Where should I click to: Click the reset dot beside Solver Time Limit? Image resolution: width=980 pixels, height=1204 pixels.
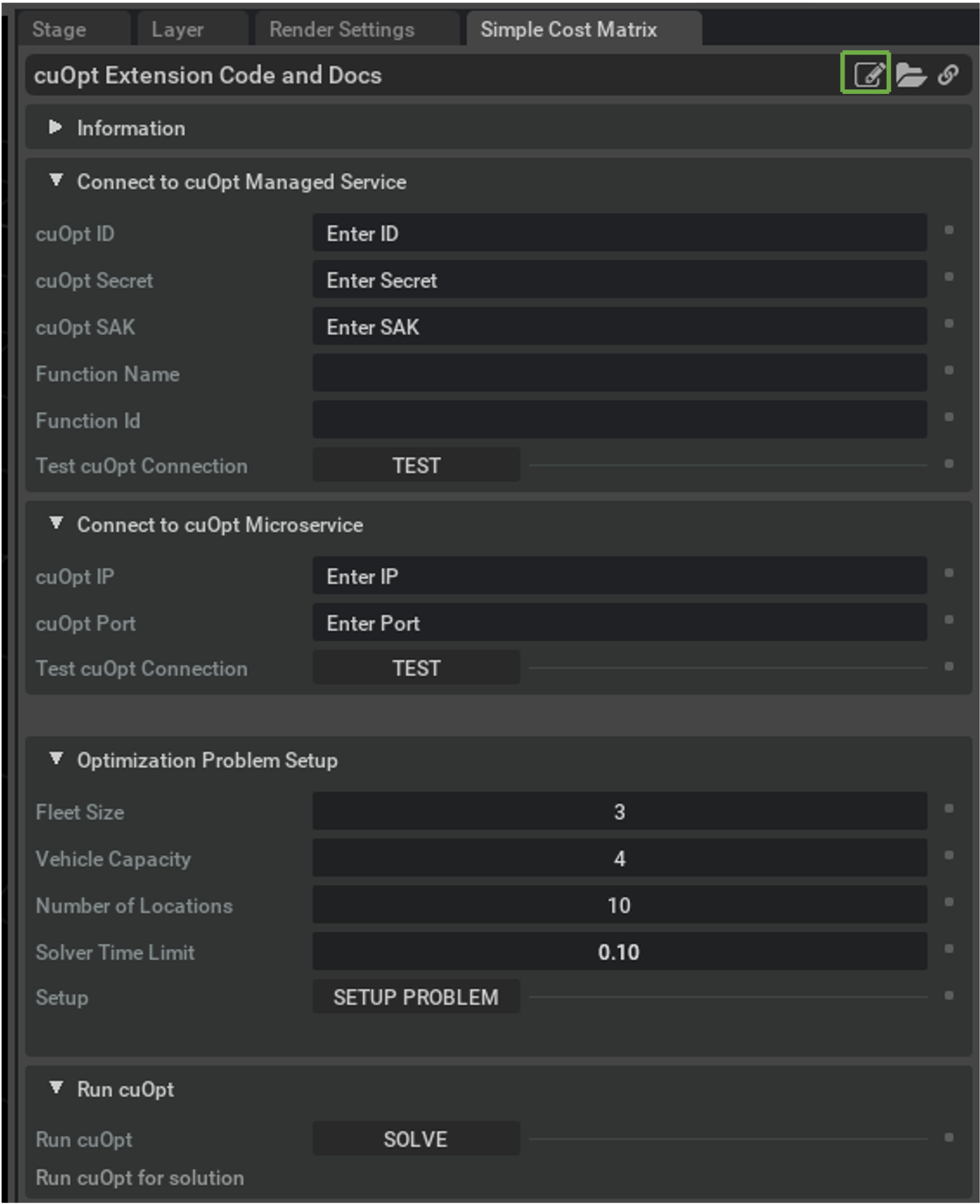tap(949, 948)
